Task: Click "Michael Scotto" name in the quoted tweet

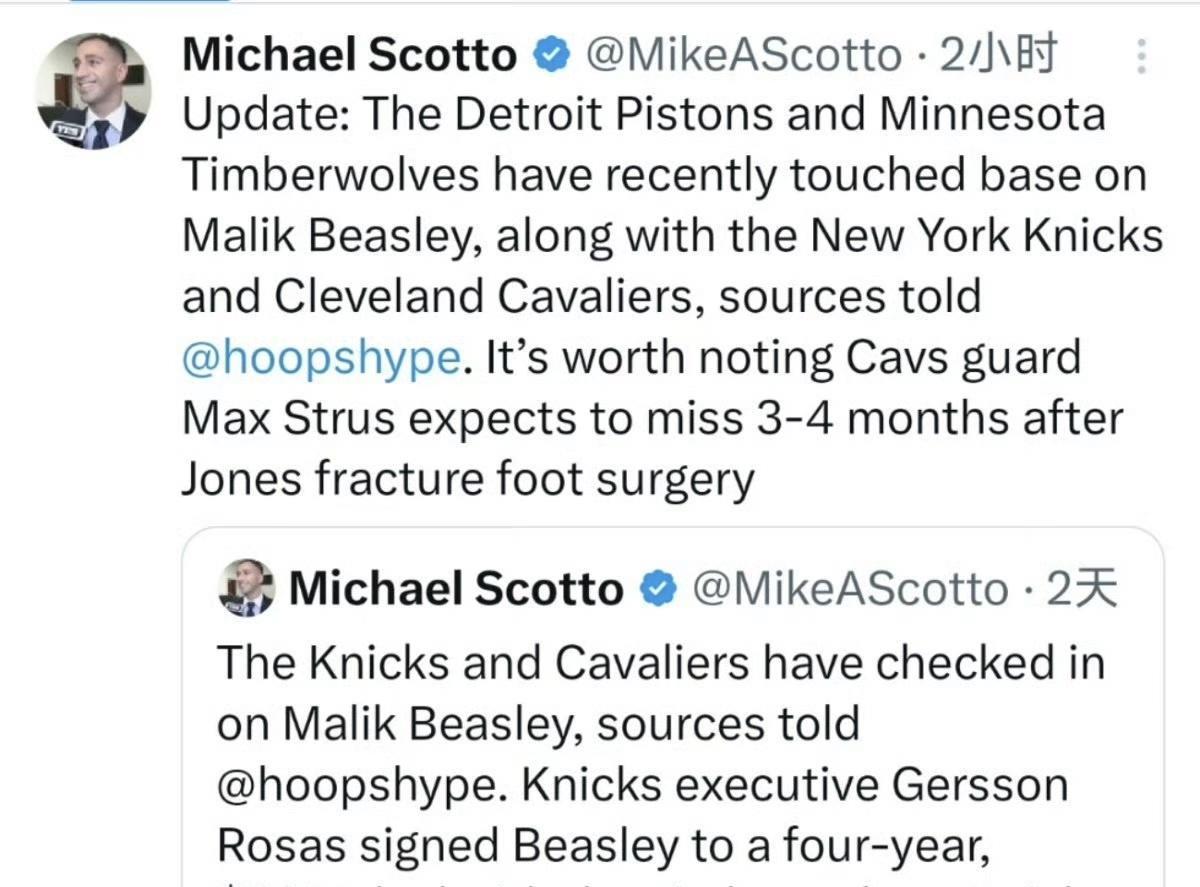Action: point(456,589)
